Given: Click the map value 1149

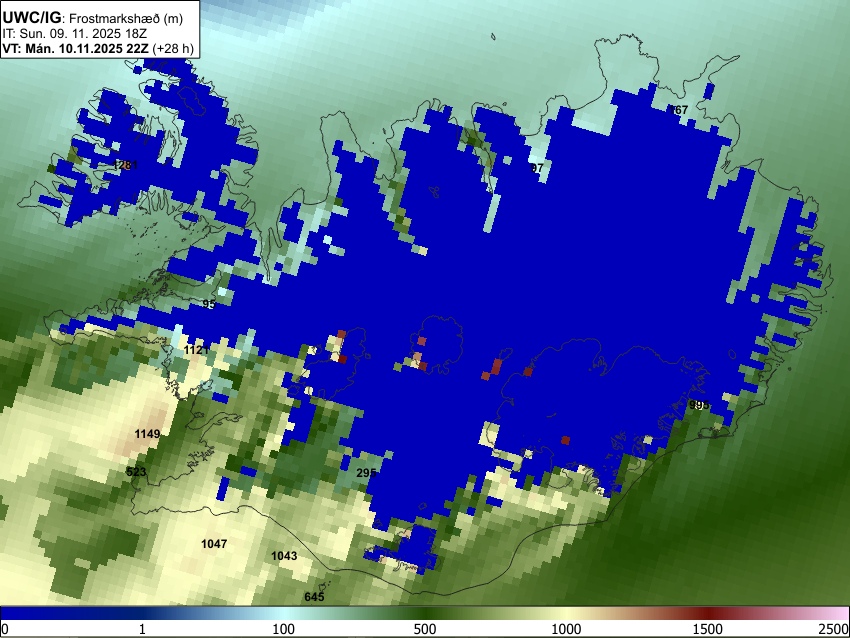Looking at the screenshot, I should point(147,434).
